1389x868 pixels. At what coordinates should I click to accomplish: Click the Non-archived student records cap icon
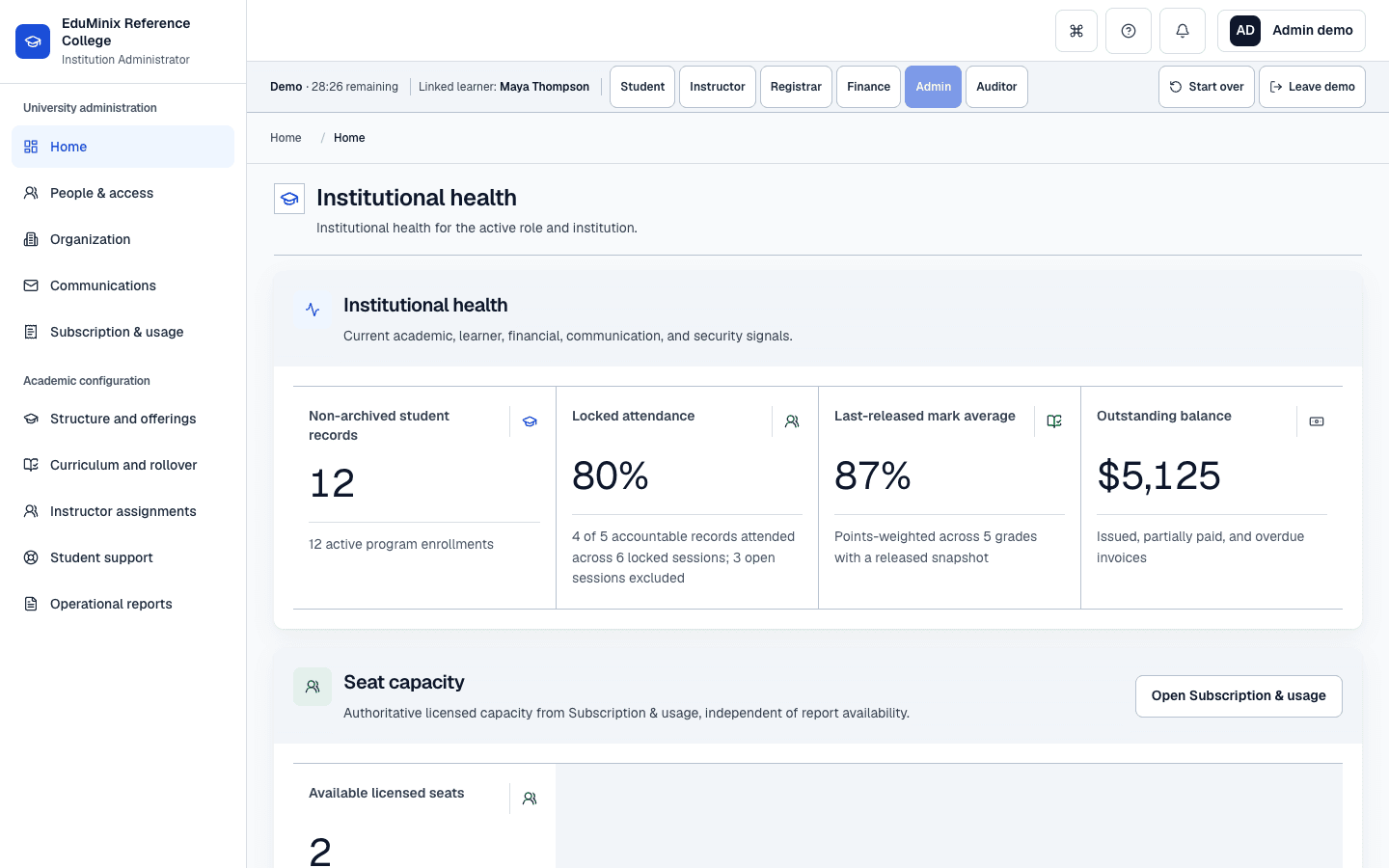pyautogui.click(x=530, y=421)
